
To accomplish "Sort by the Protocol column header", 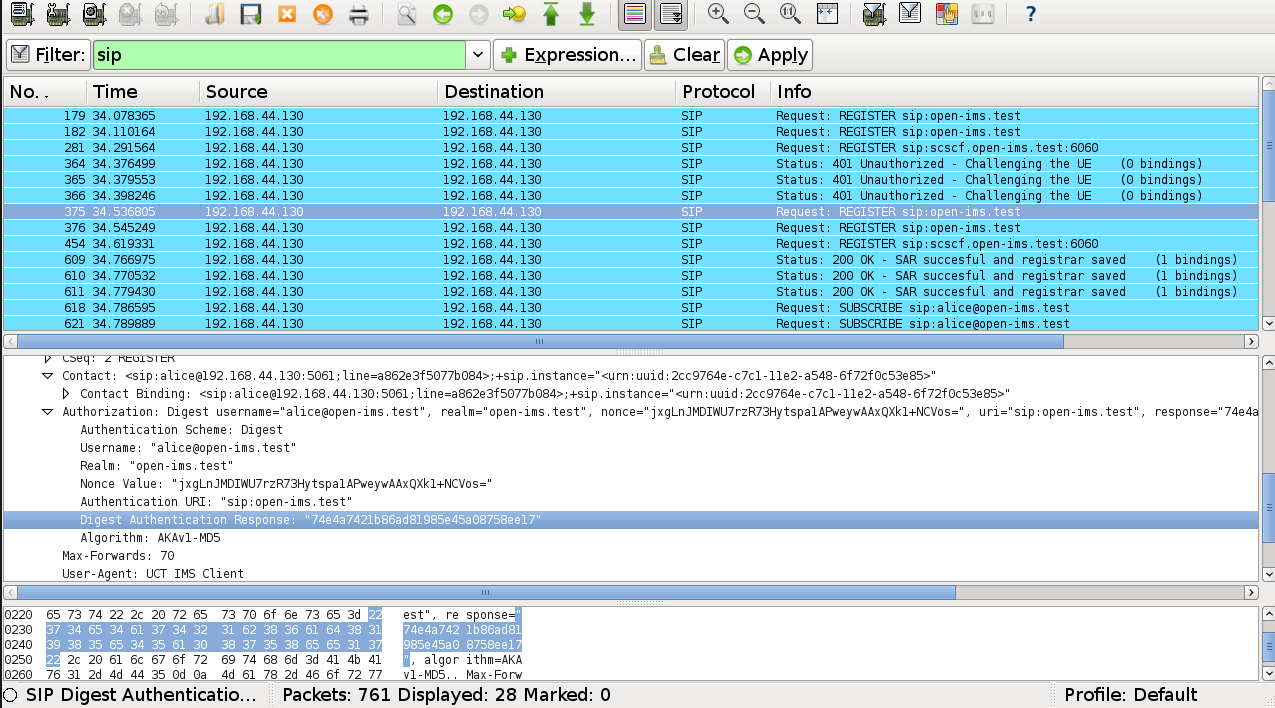I will coord(723,92).
